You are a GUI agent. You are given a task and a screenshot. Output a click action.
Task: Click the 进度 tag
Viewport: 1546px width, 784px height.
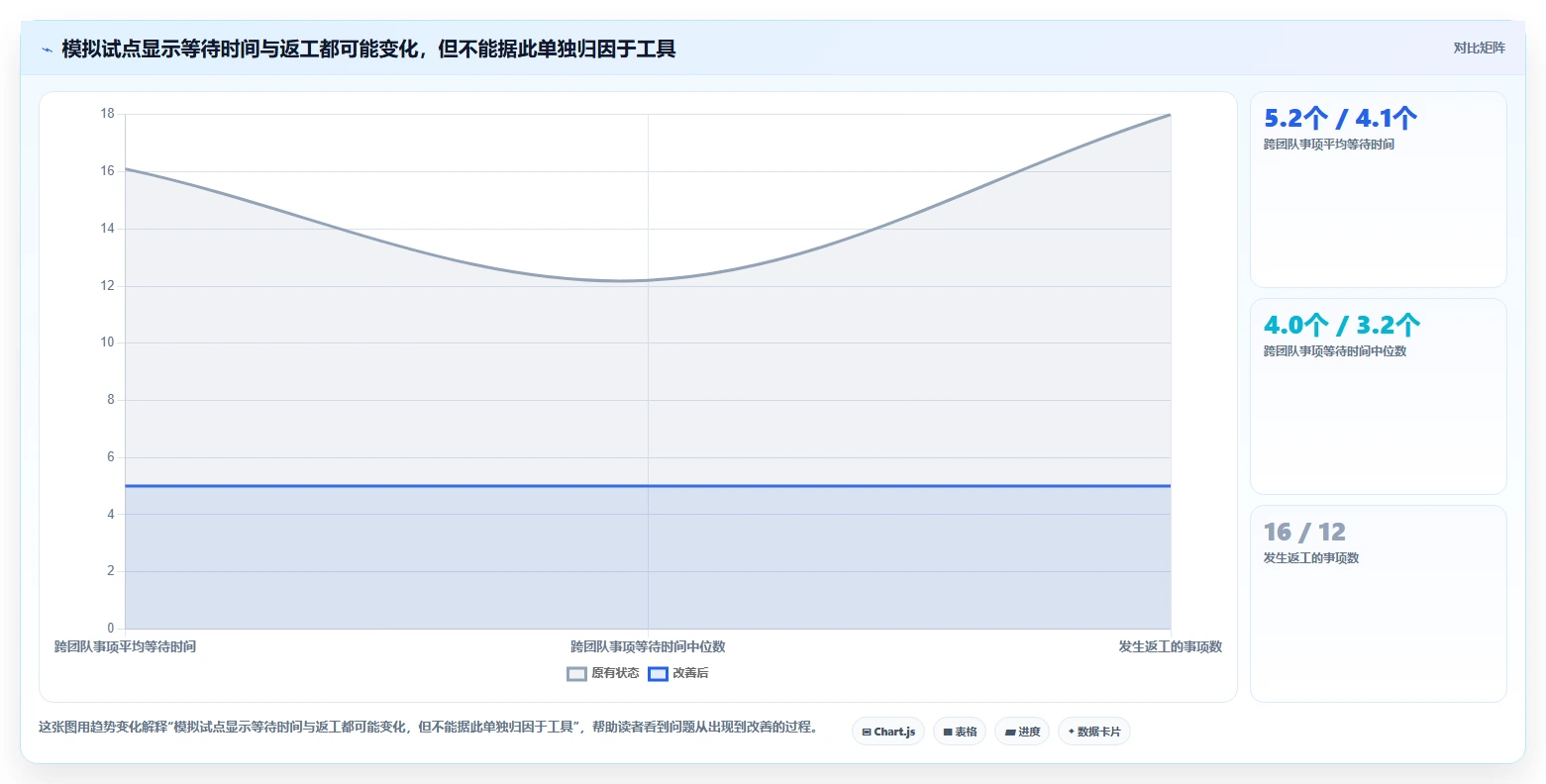click(x=1022, y=732)
